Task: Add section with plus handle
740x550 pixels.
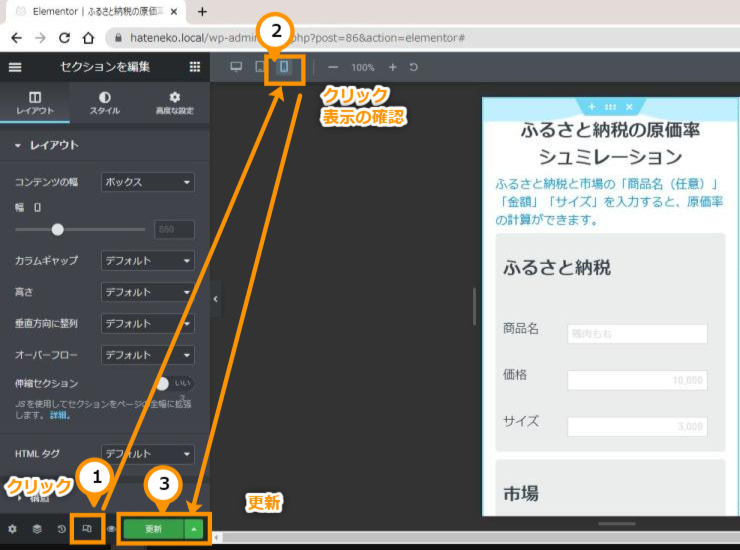Action: (x=591, y=107)
